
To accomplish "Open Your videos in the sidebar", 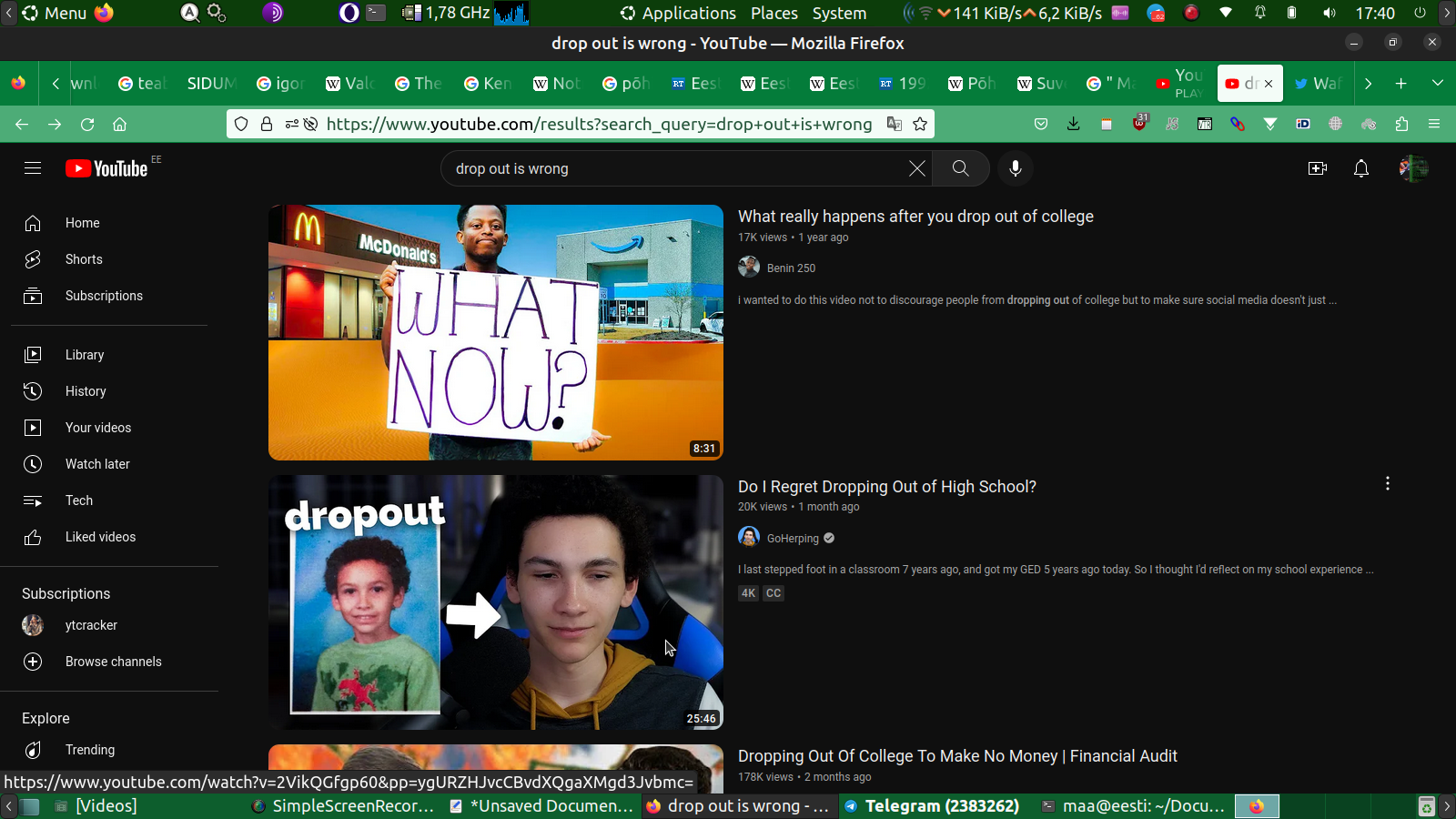I will coord(109,428).
